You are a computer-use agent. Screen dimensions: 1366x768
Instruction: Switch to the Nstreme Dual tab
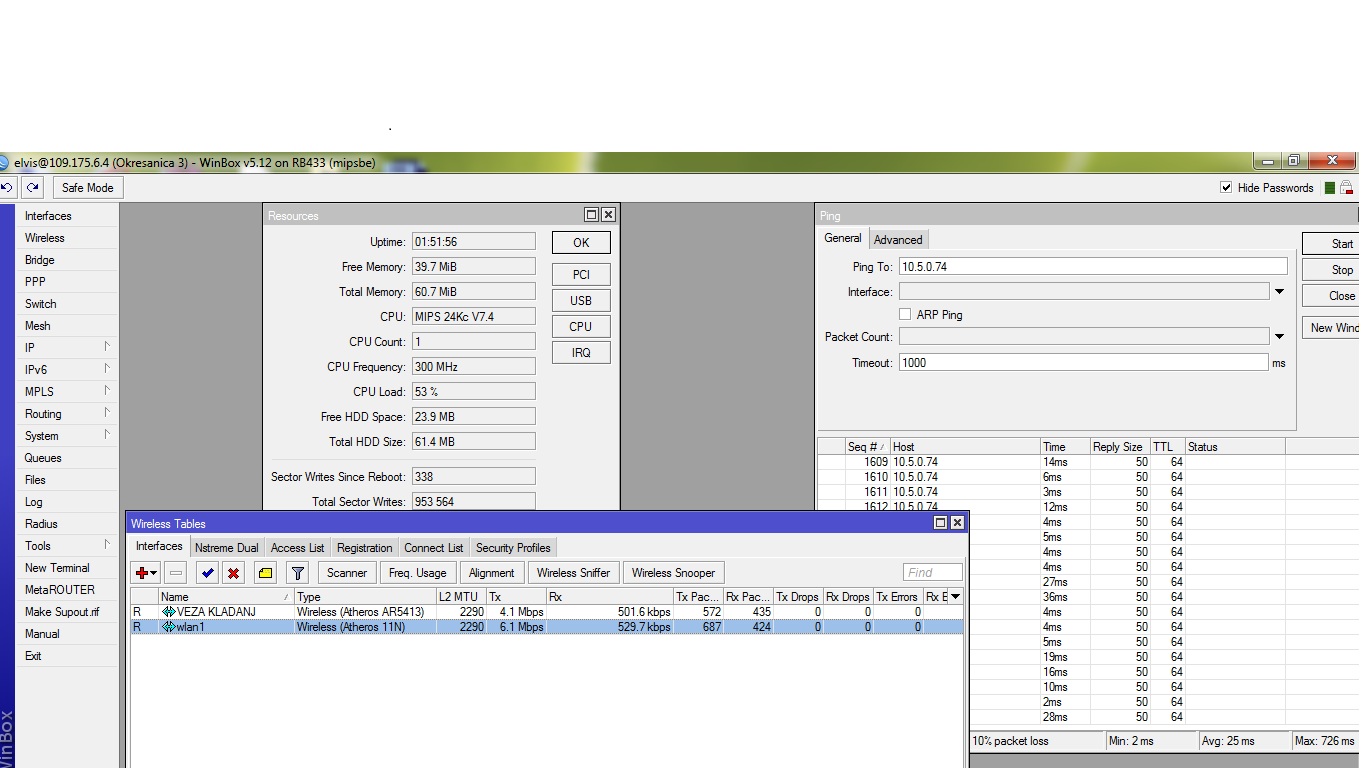click(227, 548)
